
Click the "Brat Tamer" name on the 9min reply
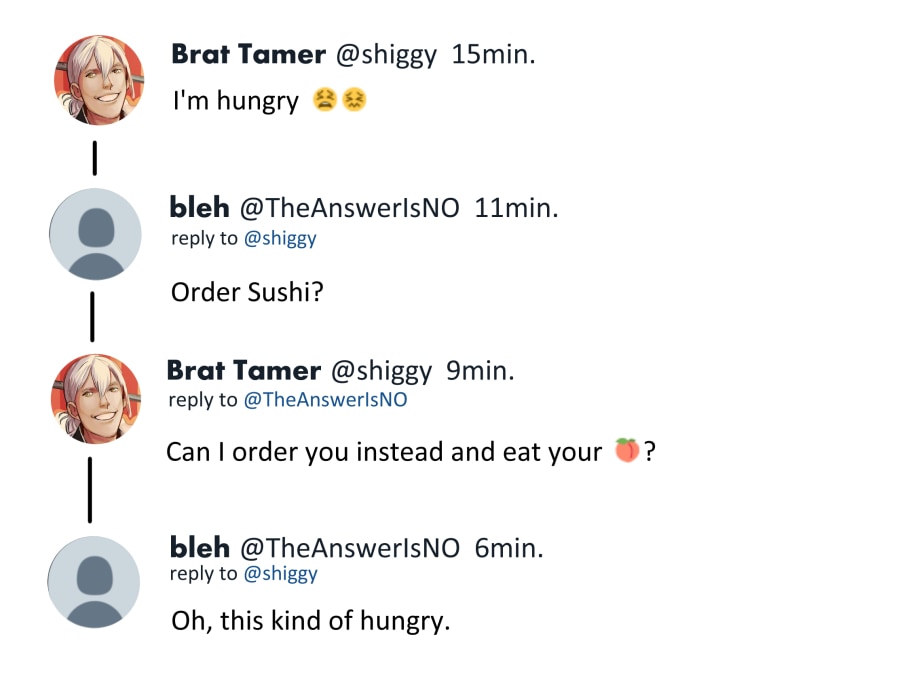coord(243,371)
